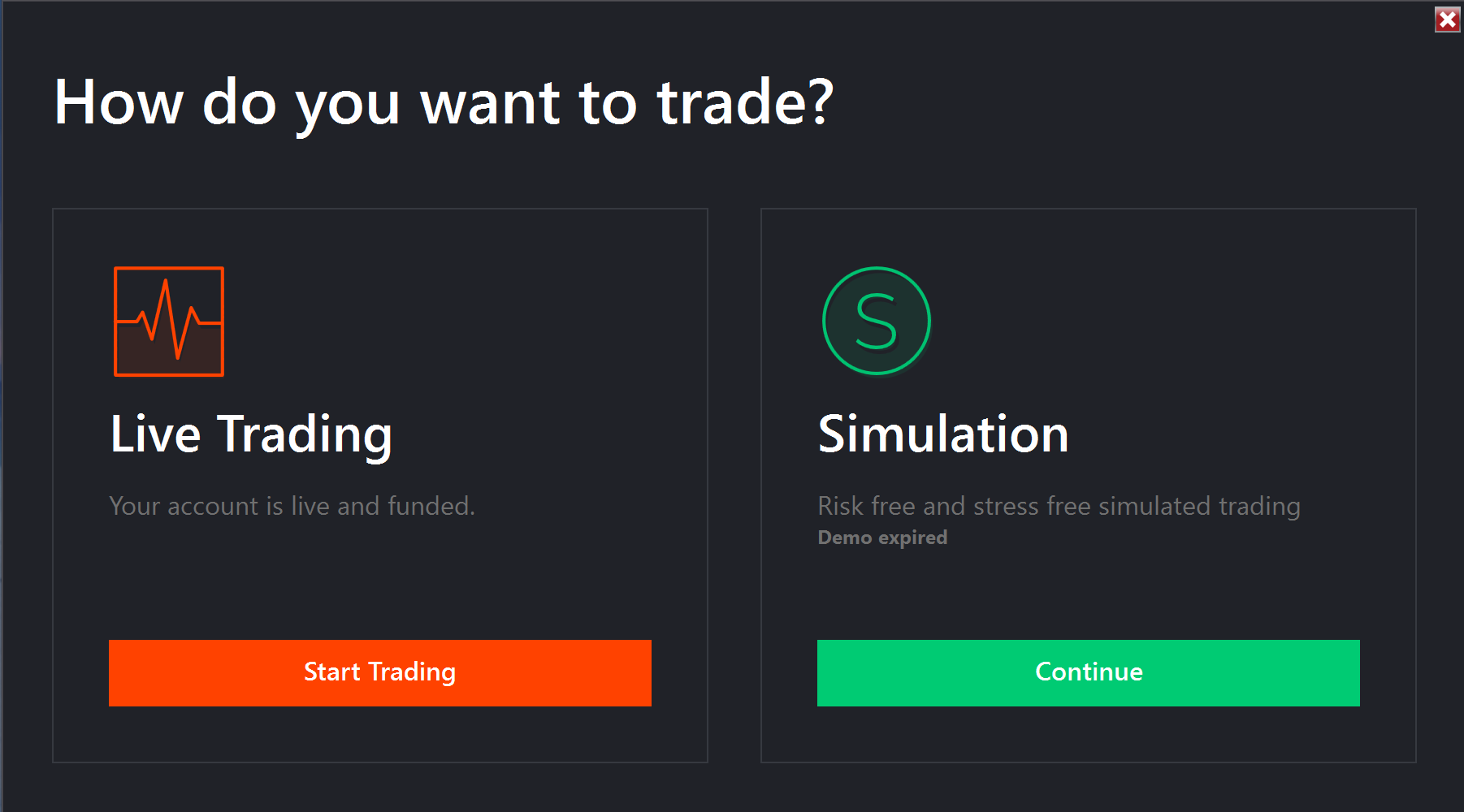Click the word "Trading" in the Live Trading heading

click(x=305, y=434)
